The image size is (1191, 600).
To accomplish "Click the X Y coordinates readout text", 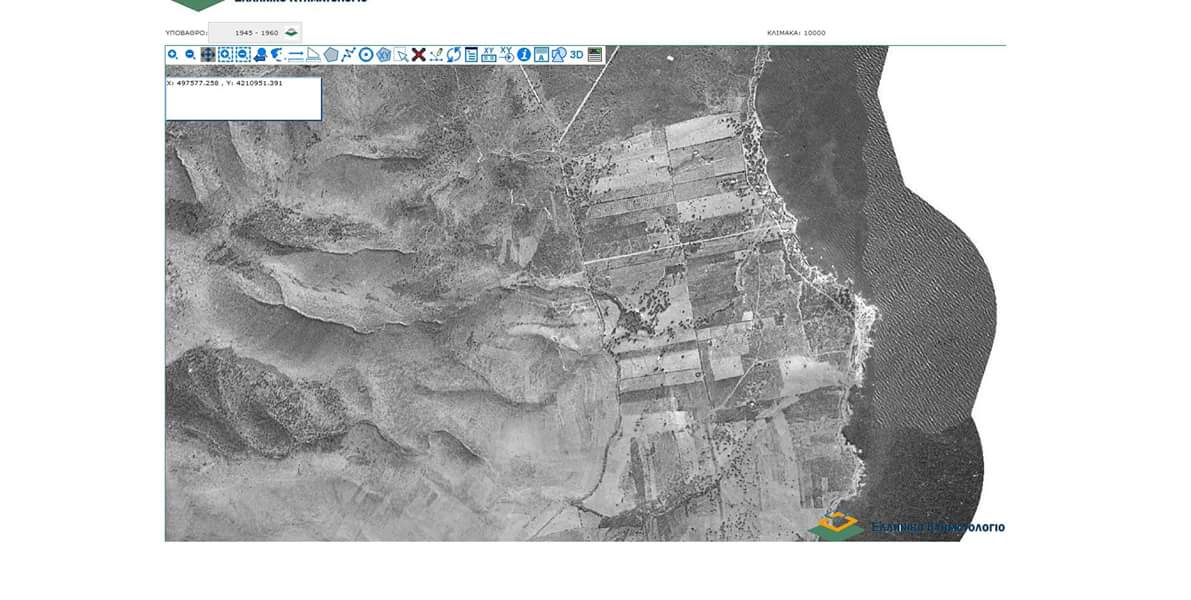I will [x=225, y=83].
